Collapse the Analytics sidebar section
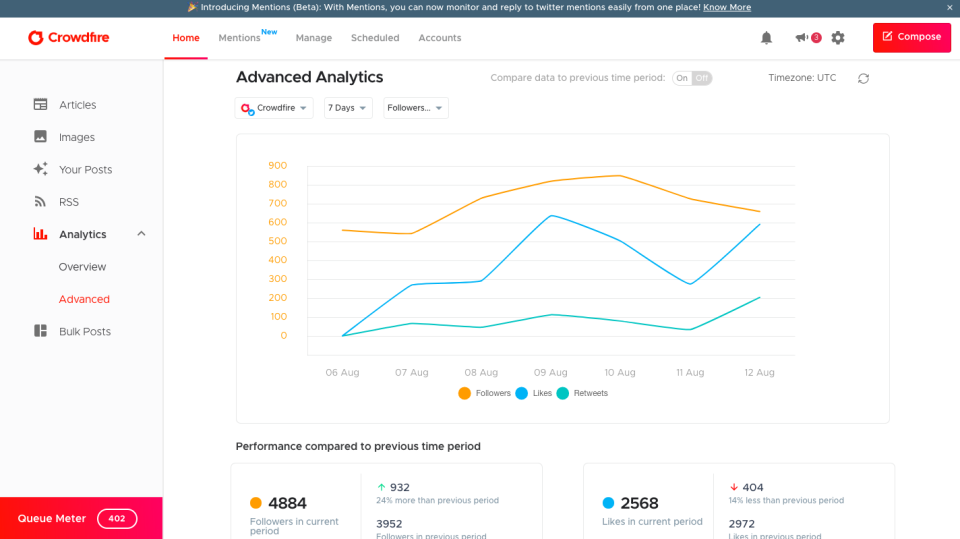The height and width of the screenshot is (539, 960). 141,234
